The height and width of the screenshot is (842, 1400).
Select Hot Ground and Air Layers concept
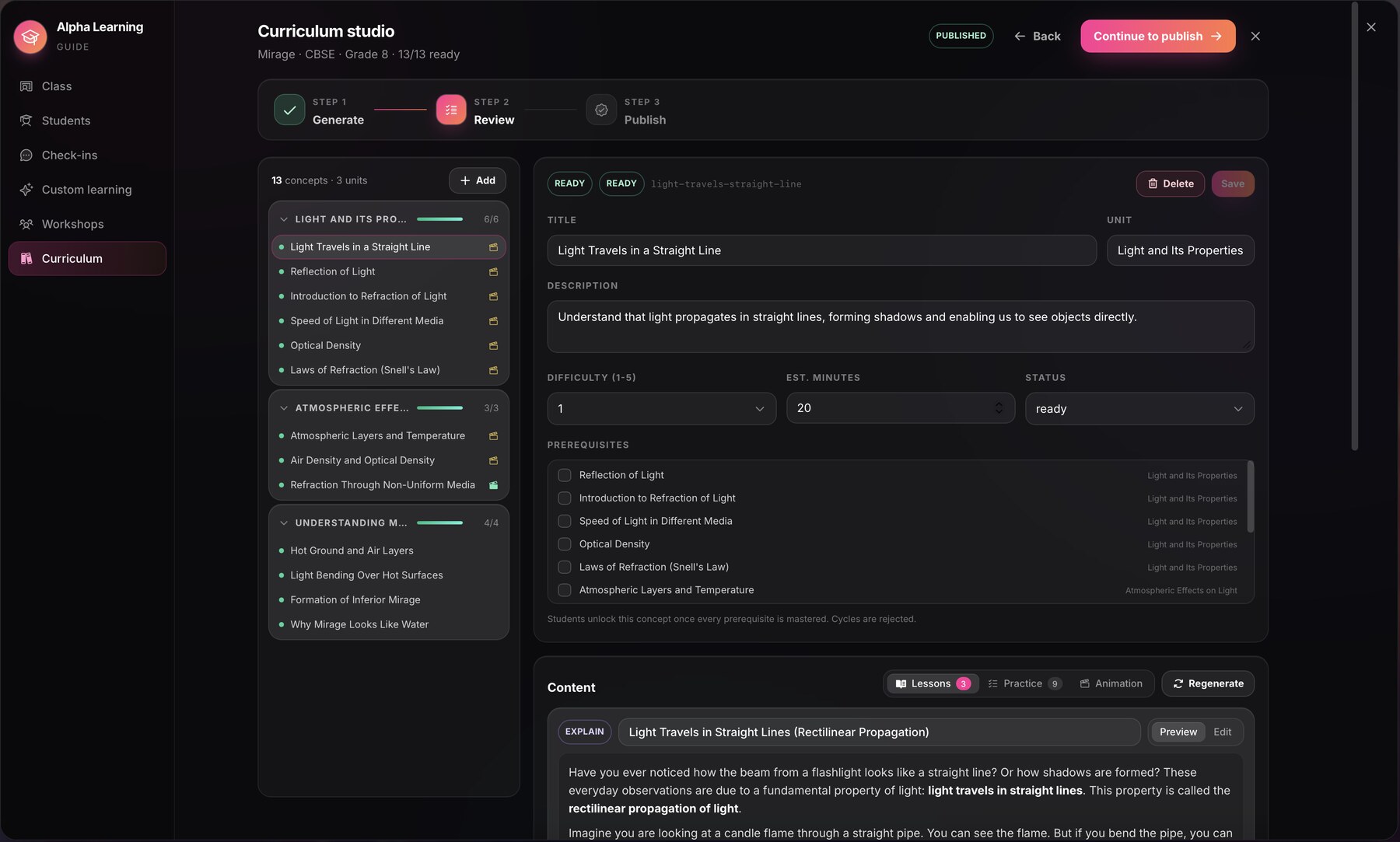[x=389, y=550]
